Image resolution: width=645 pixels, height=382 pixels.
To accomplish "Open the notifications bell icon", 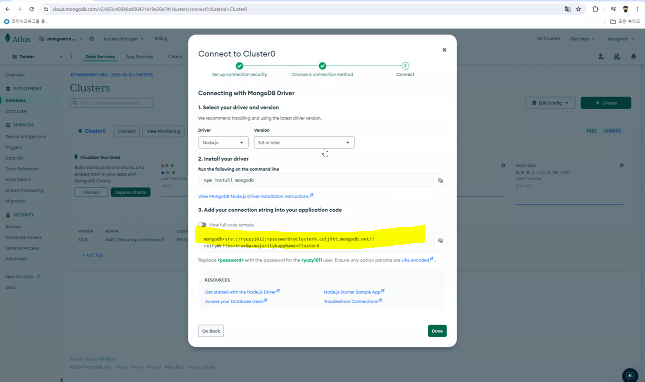I will point(633,57).
